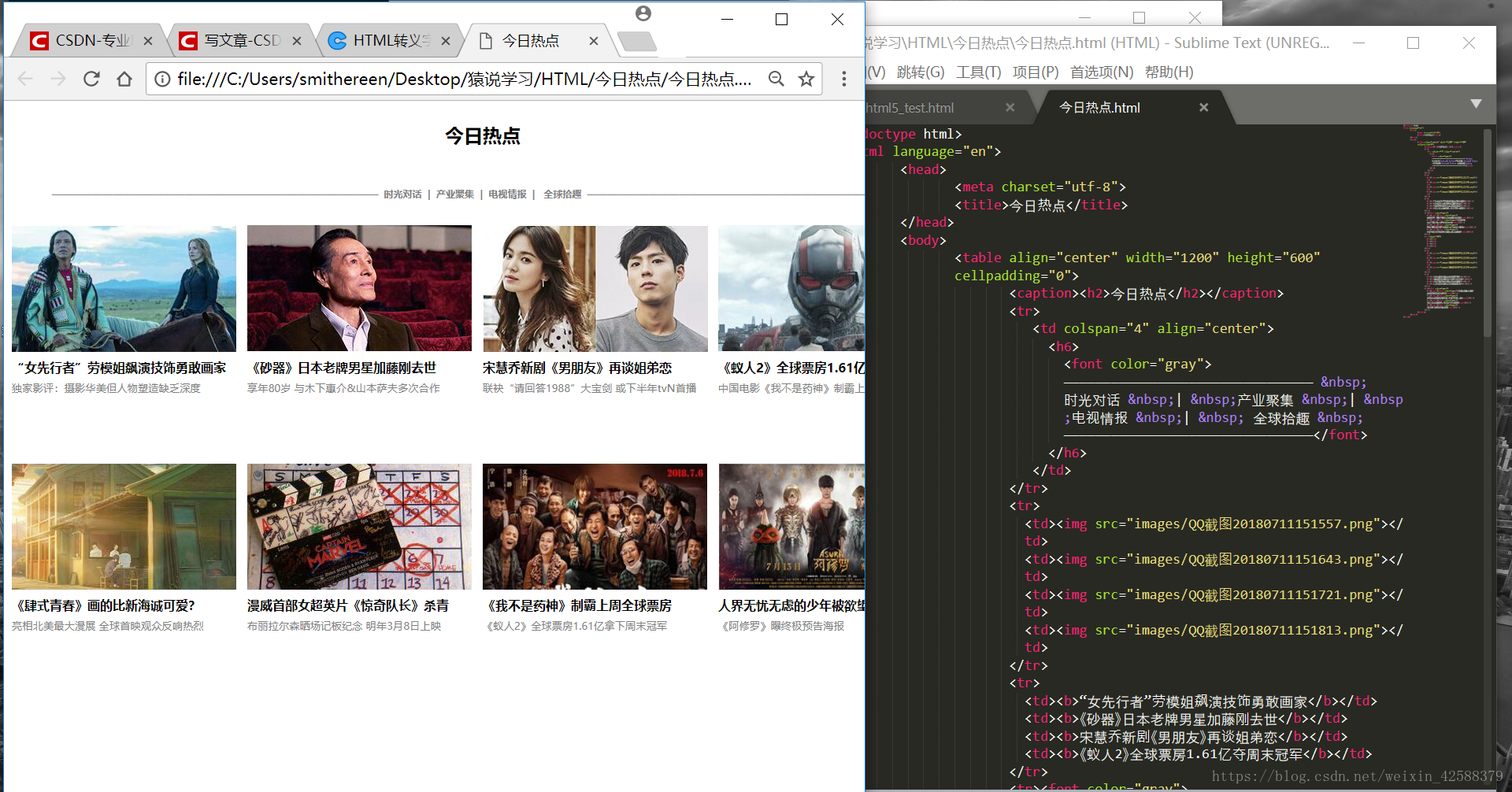Viewport: 1512px width, 792px height.
Task: Click the 我不是药神 poster image
Action: pyautogui.click(x=595, y=527)
